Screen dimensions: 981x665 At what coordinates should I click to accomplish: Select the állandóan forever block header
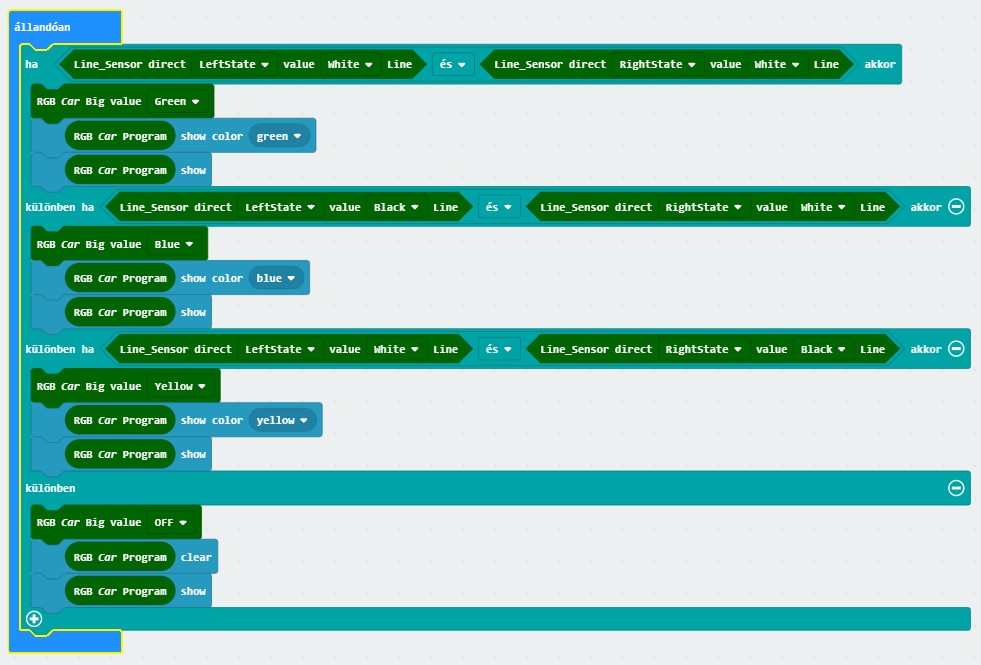pyautogui.click(x=45, y=27)
